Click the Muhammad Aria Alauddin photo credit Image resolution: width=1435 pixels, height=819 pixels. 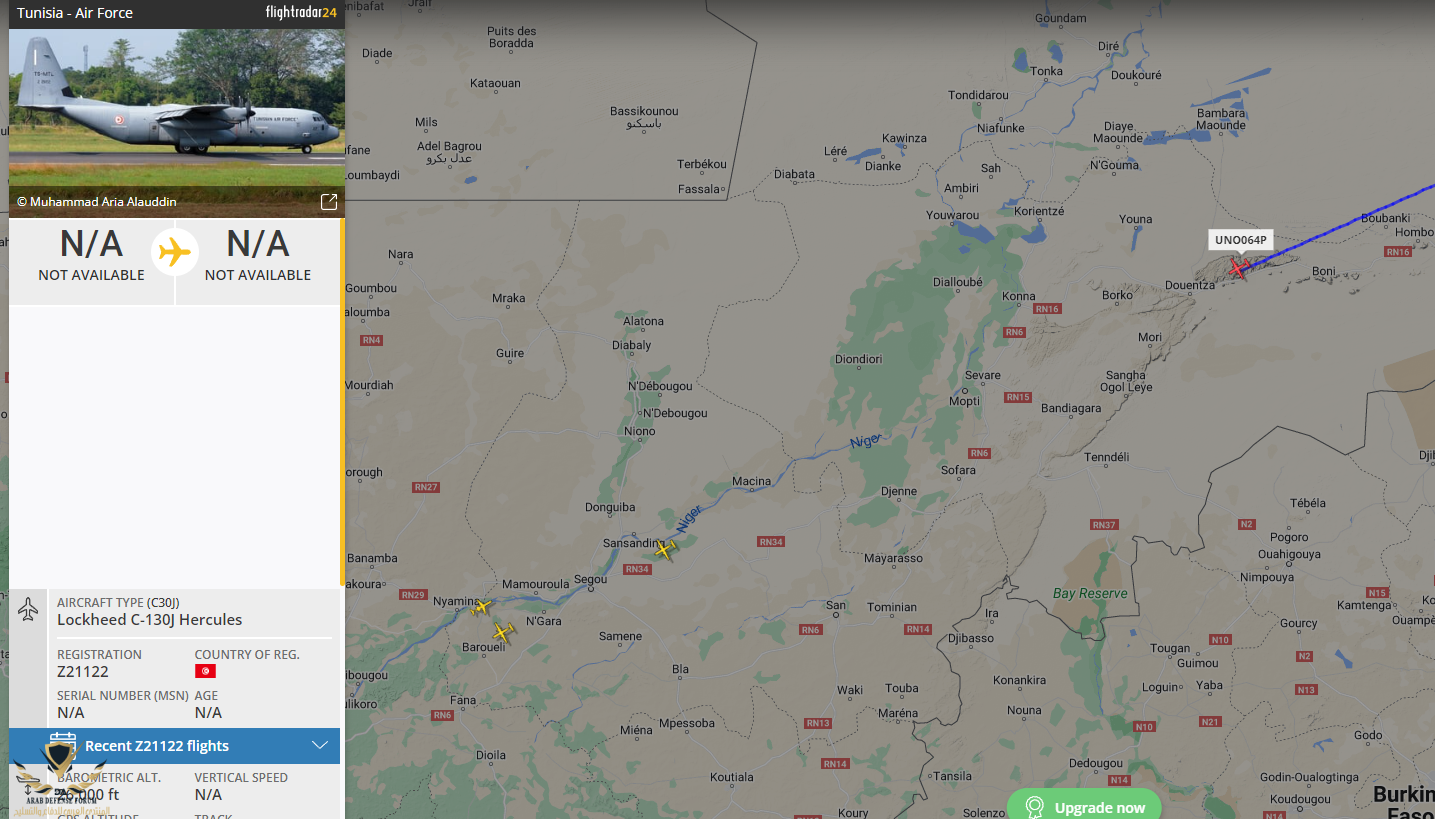click(97, 202)
